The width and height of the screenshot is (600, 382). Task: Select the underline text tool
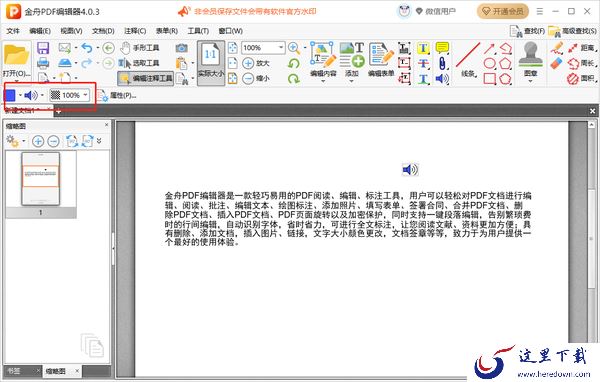tap(423, 78)
